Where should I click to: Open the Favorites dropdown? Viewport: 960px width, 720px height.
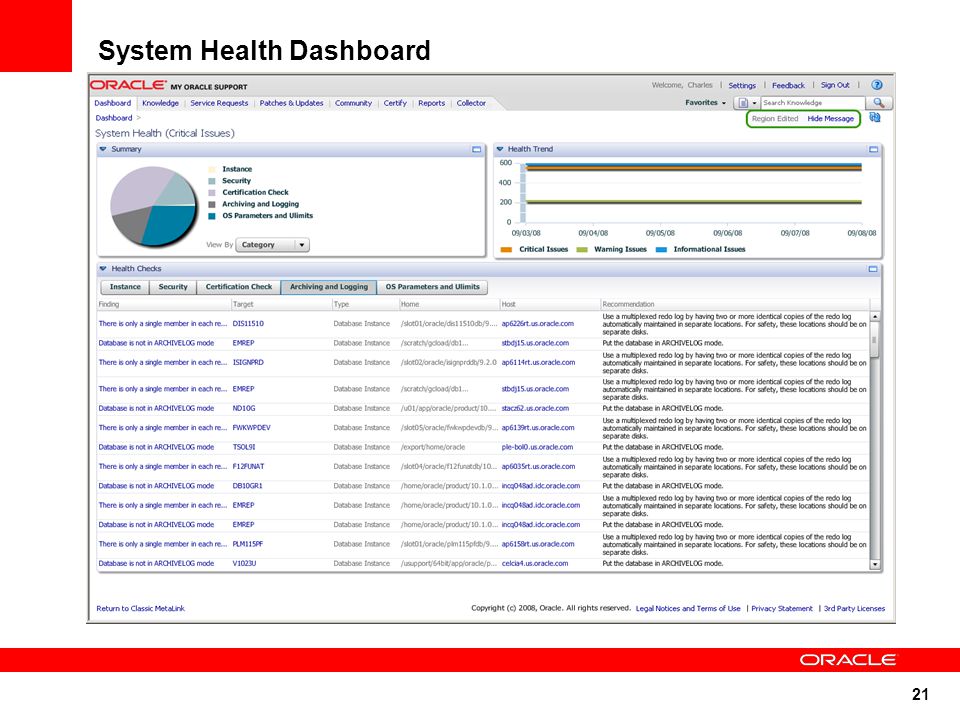(705, 103)
